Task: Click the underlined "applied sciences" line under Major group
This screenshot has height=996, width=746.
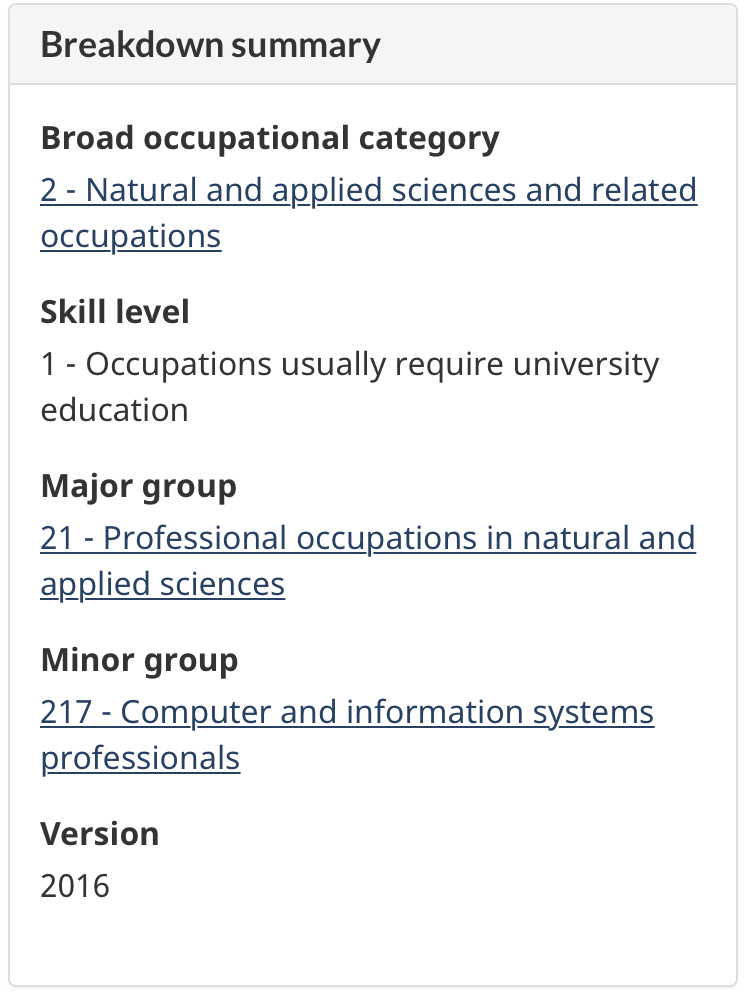Action: (x=163, y=584)
